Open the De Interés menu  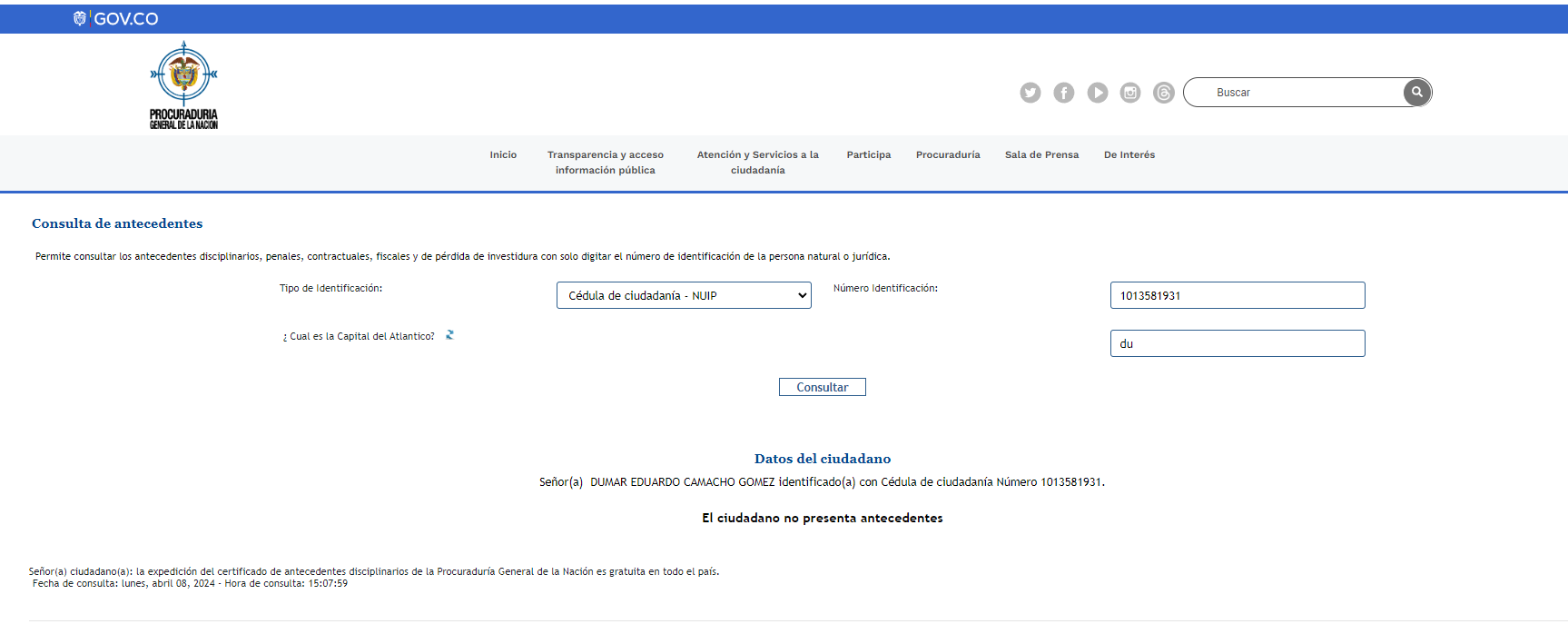1129,155
